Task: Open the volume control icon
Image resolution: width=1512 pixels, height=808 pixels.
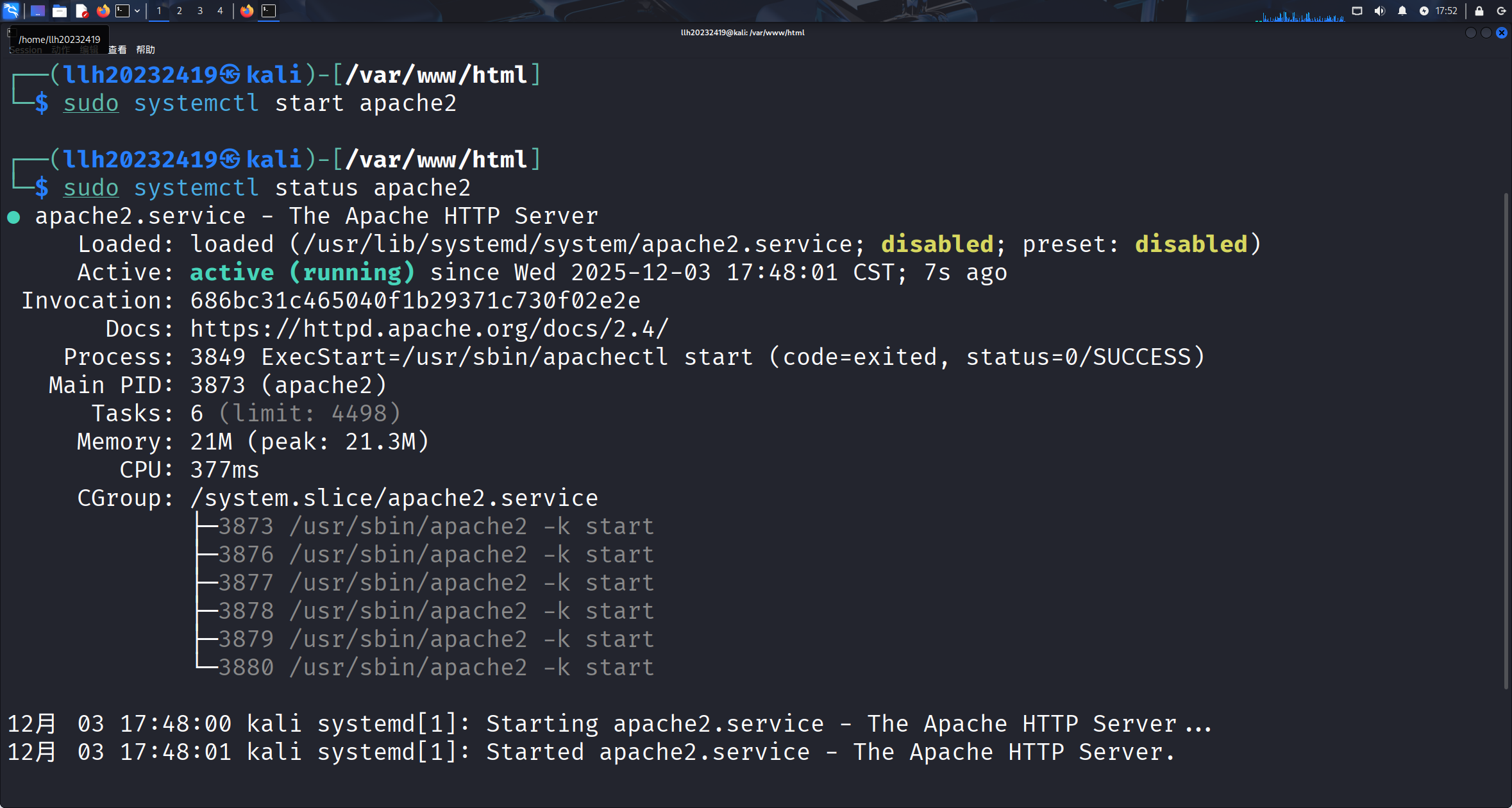Action: [1379, 10]
